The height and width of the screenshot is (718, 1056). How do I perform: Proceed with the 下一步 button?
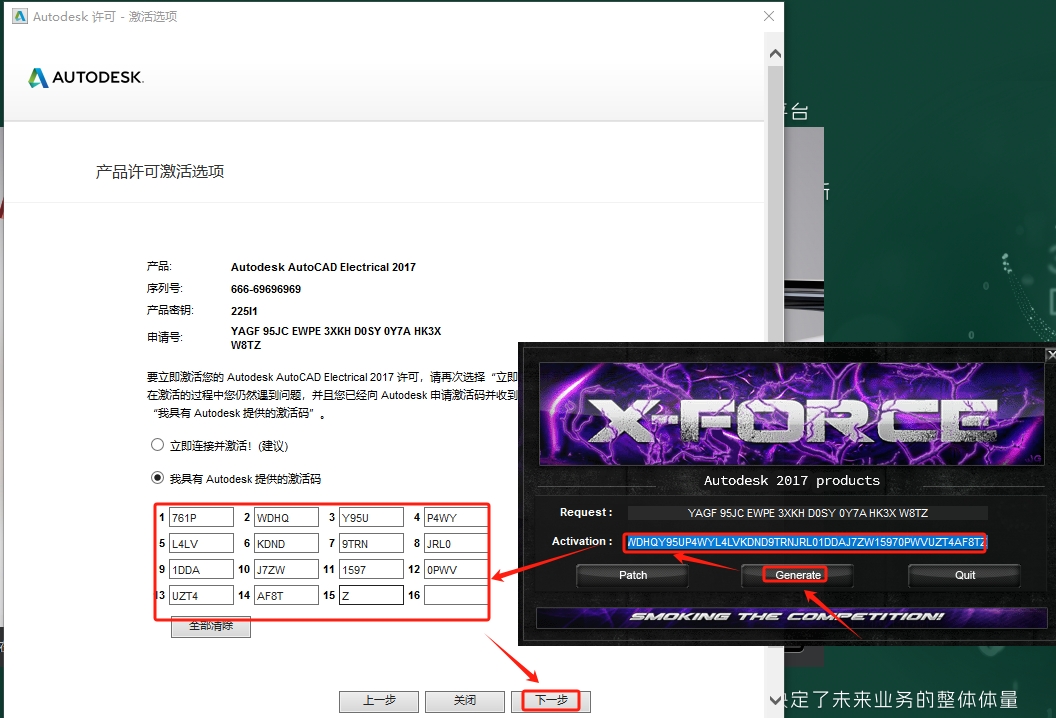coord(551,701)
